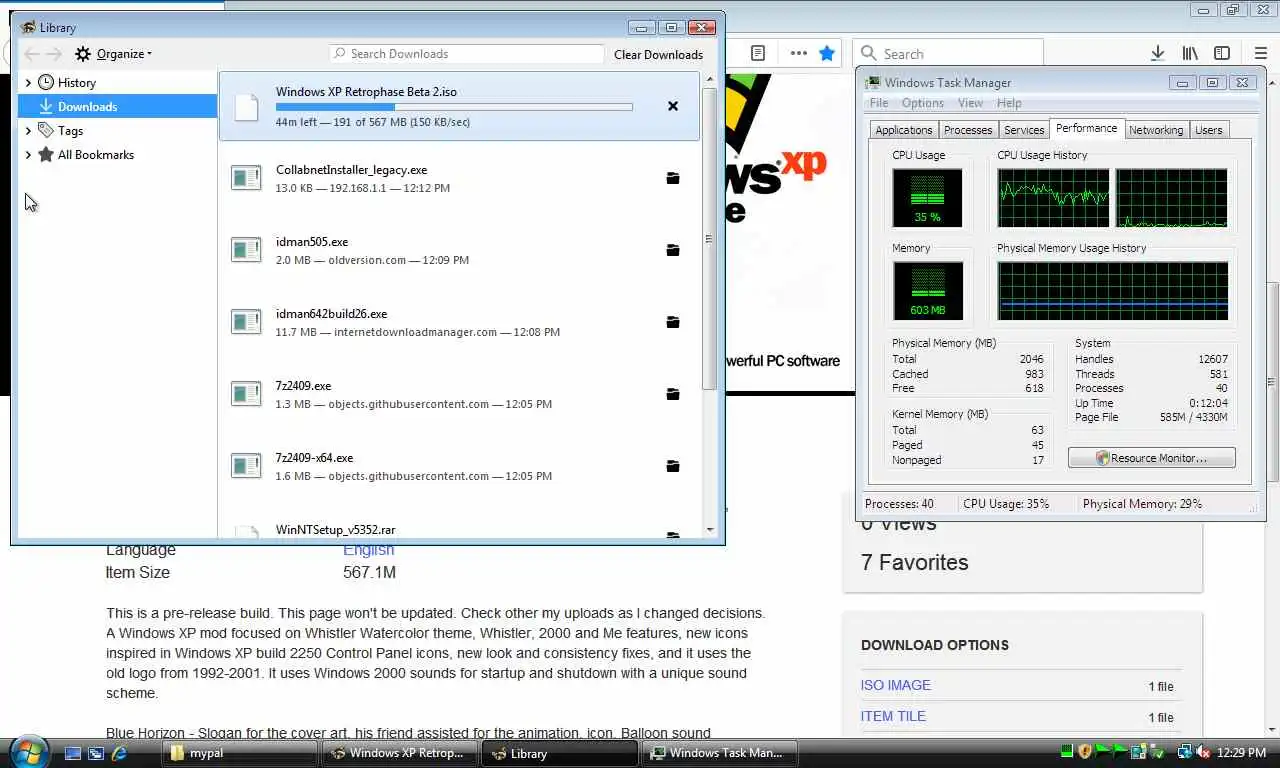
Task: Click the volume tray icon
Action: (x=1203, y=752)
